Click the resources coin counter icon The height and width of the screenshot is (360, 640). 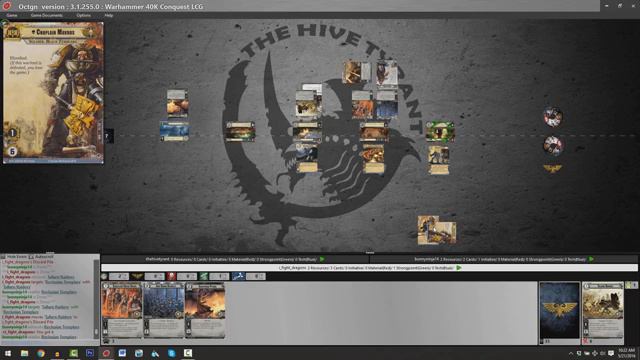[104, 276]
